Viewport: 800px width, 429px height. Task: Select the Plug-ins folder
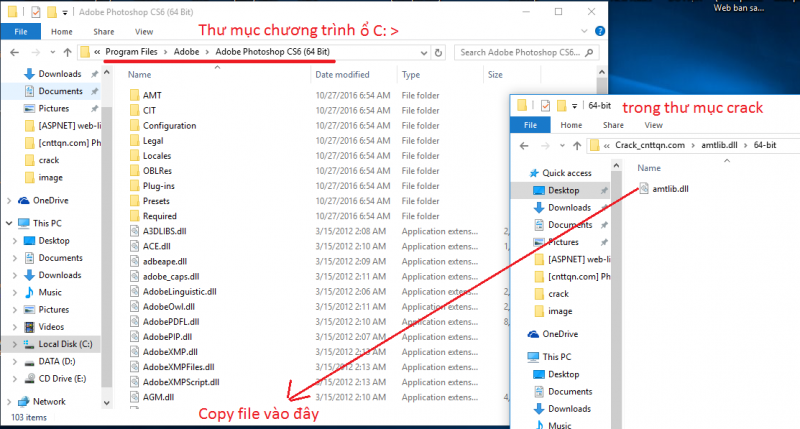coord(159,186)
